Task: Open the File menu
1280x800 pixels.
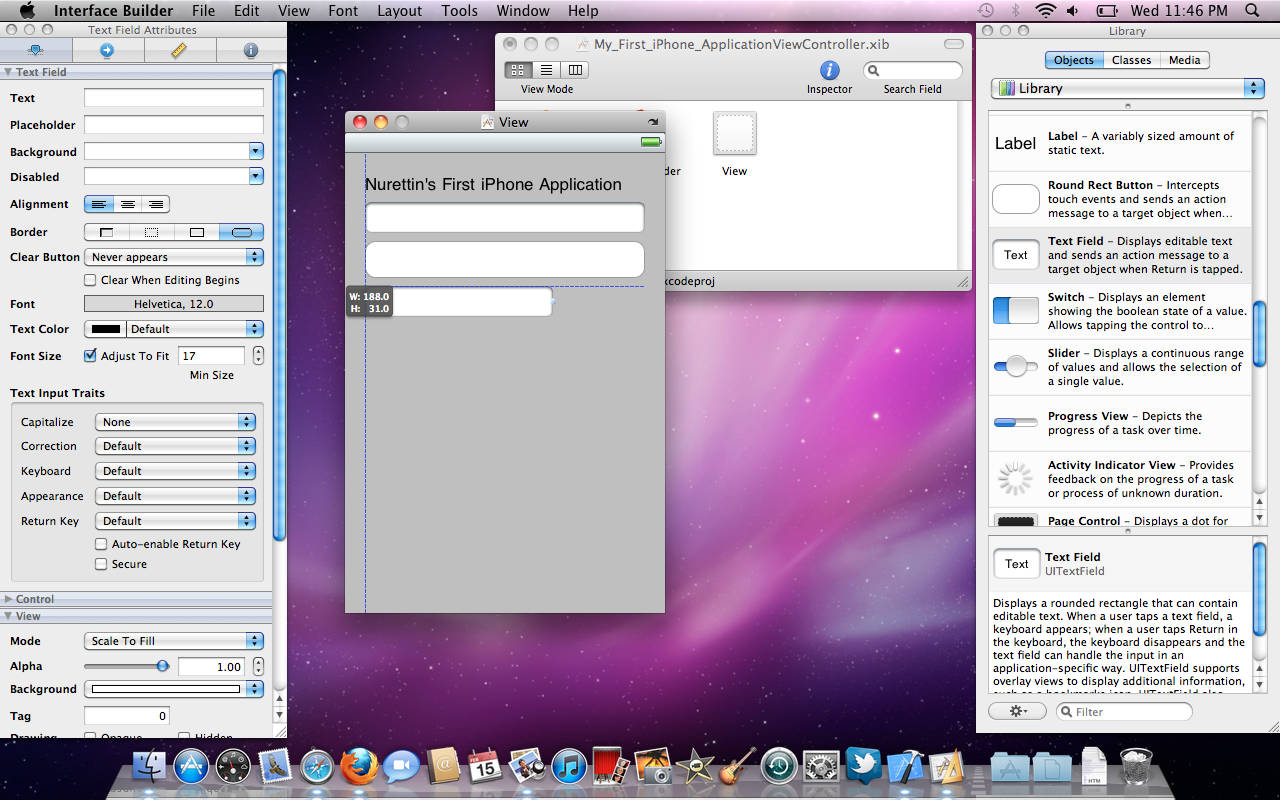Action: pyautogui.click(x=204, y=11)
